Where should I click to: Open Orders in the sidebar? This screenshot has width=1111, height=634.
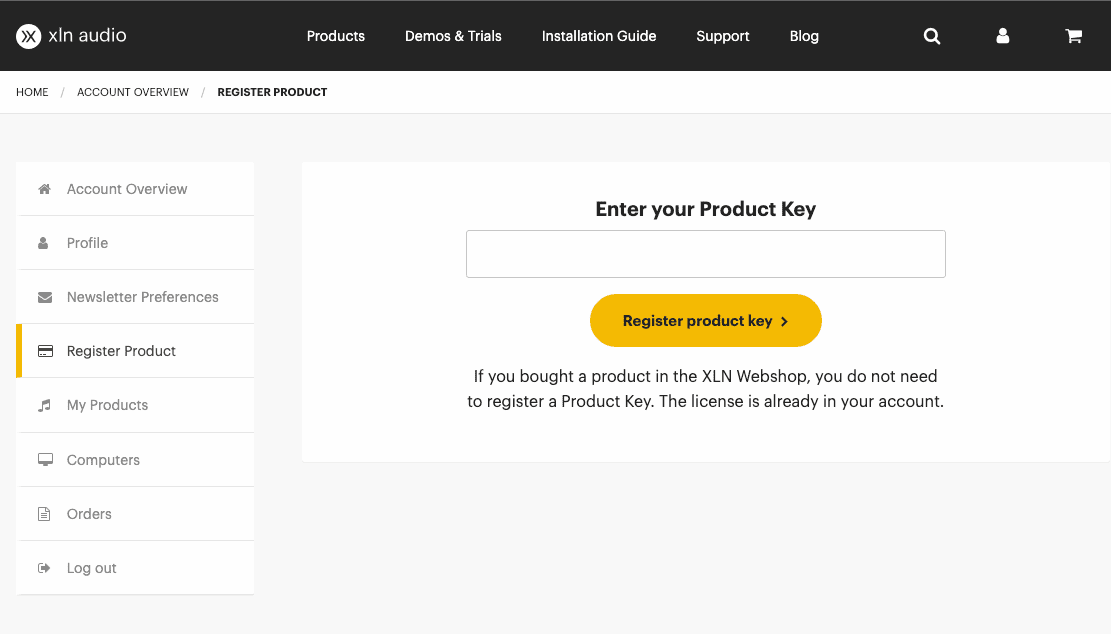pos(89,514)
